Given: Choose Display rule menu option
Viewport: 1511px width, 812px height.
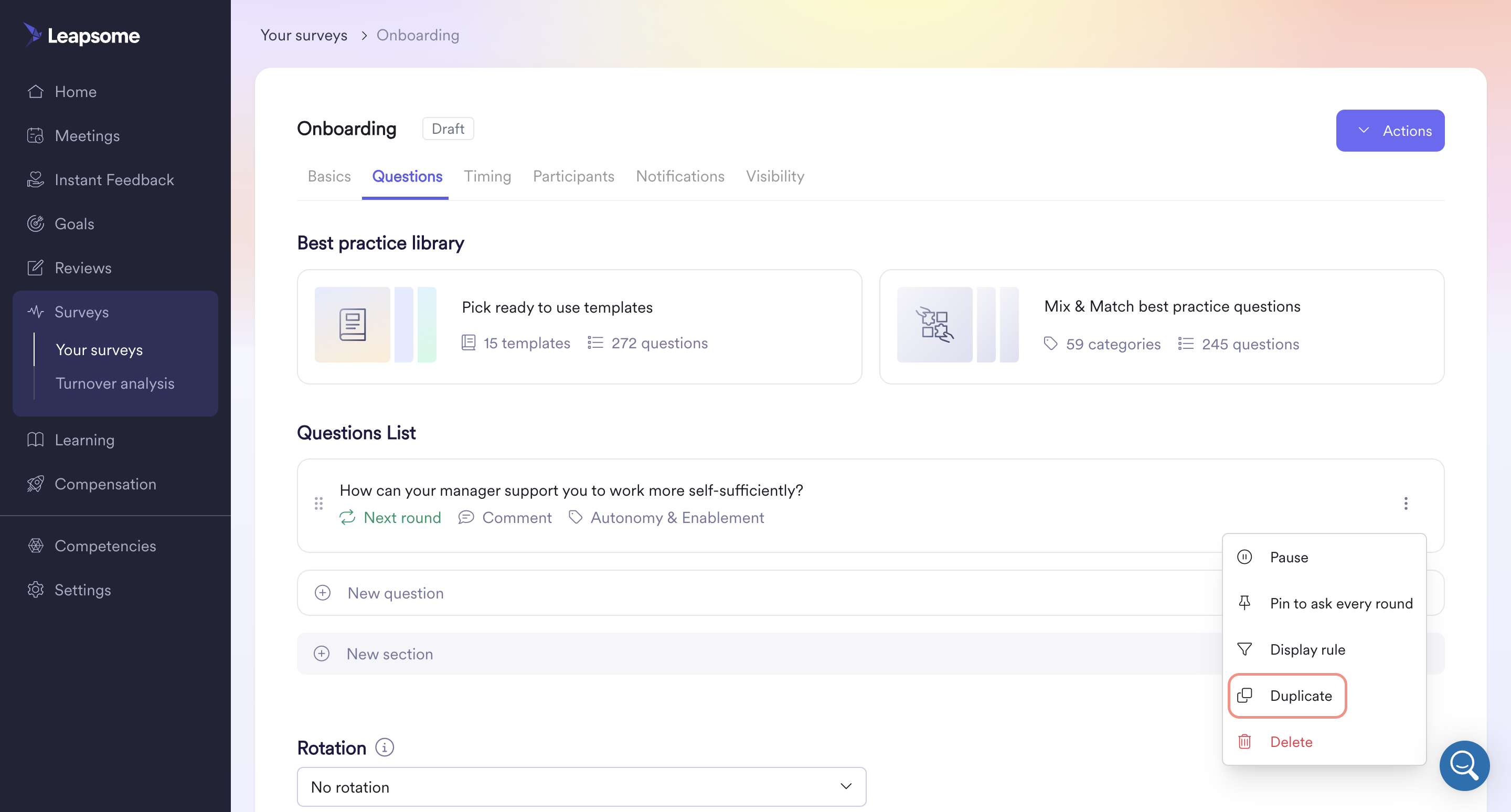Looking at the screenshot, I should tap(1324, 649).
